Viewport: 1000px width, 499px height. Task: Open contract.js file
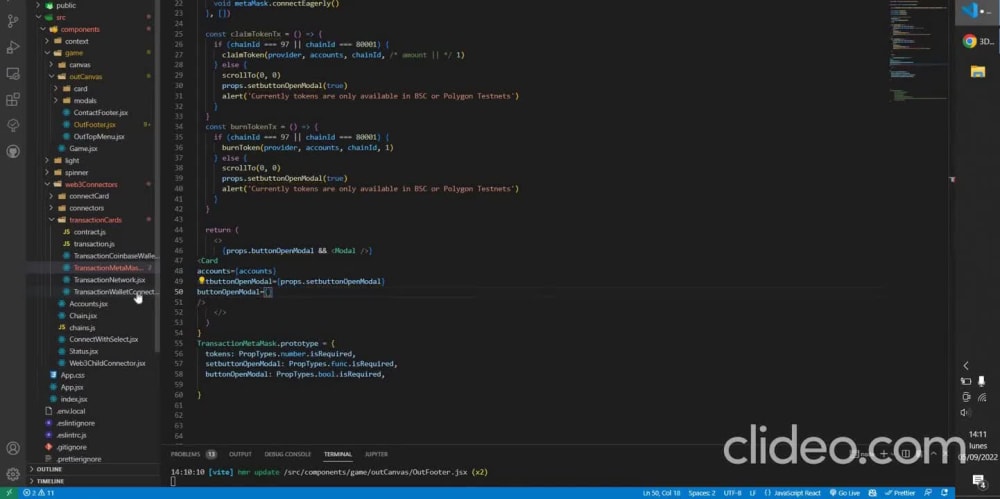(89, 232)
